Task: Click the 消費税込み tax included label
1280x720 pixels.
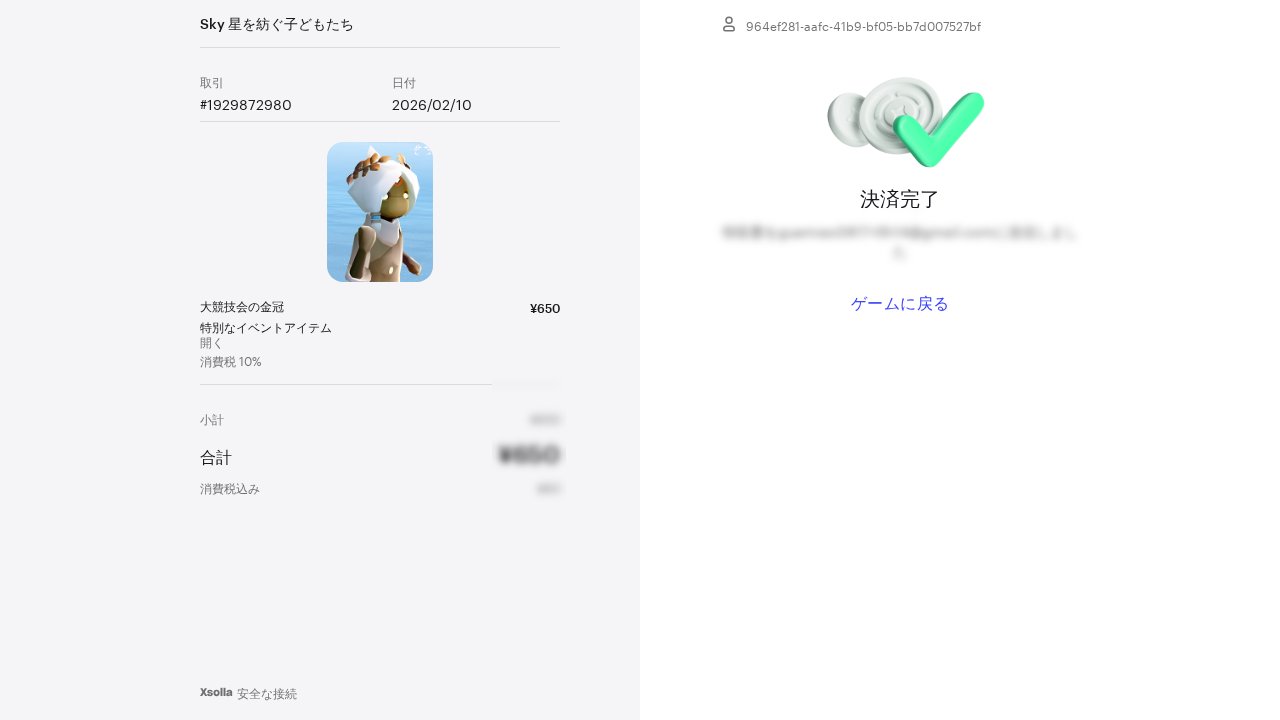Action: pos(230,489)
